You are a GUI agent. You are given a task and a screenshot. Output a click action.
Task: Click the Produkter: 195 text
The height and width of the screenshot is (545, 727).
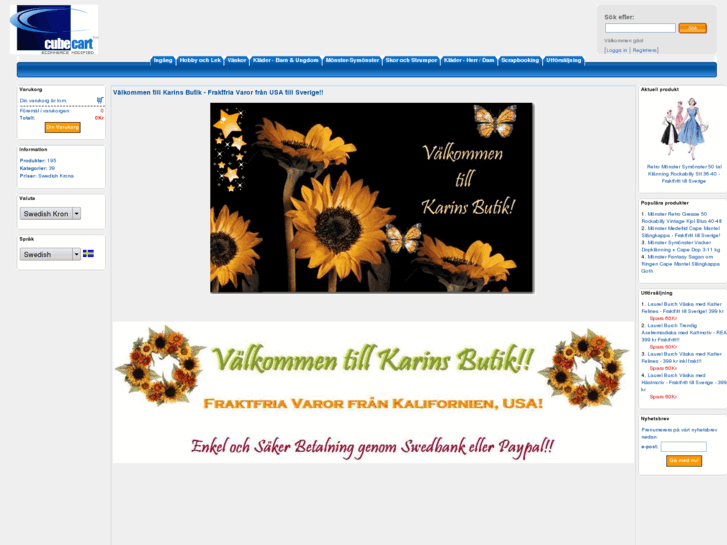(38, 160)
